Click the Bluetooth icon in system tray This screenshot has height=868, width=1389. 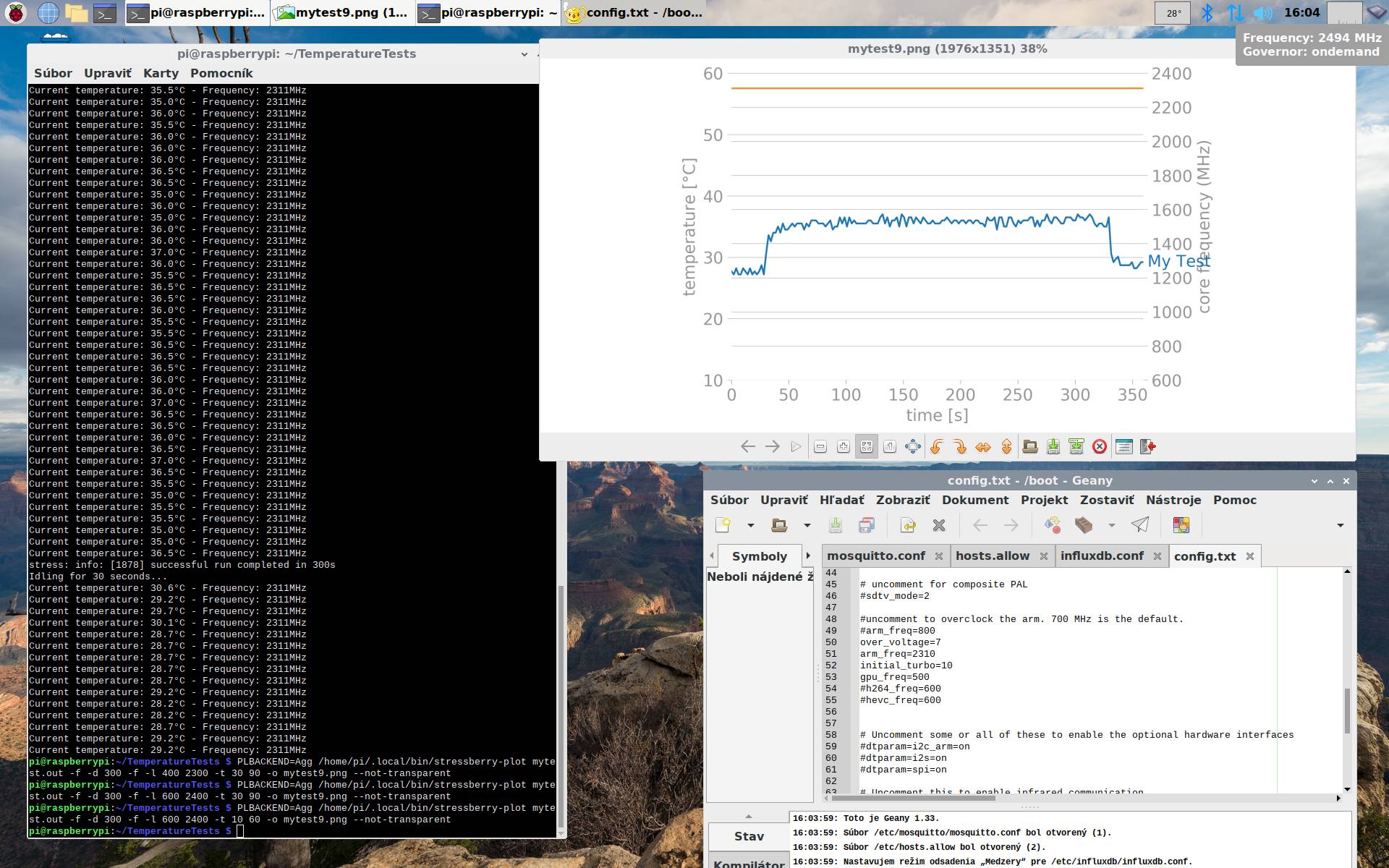[1207, 13]
